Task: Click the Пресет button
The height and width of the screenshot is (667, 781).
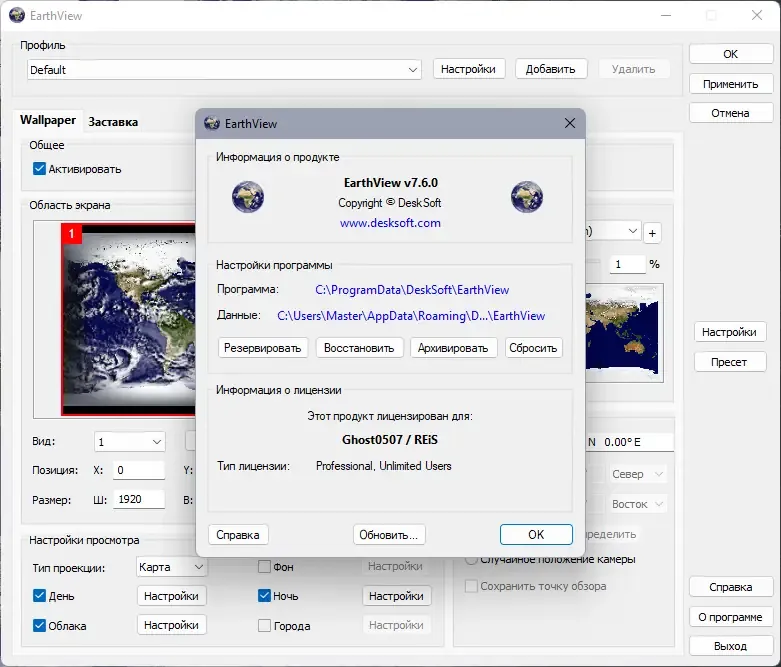Action: point(729,362)
